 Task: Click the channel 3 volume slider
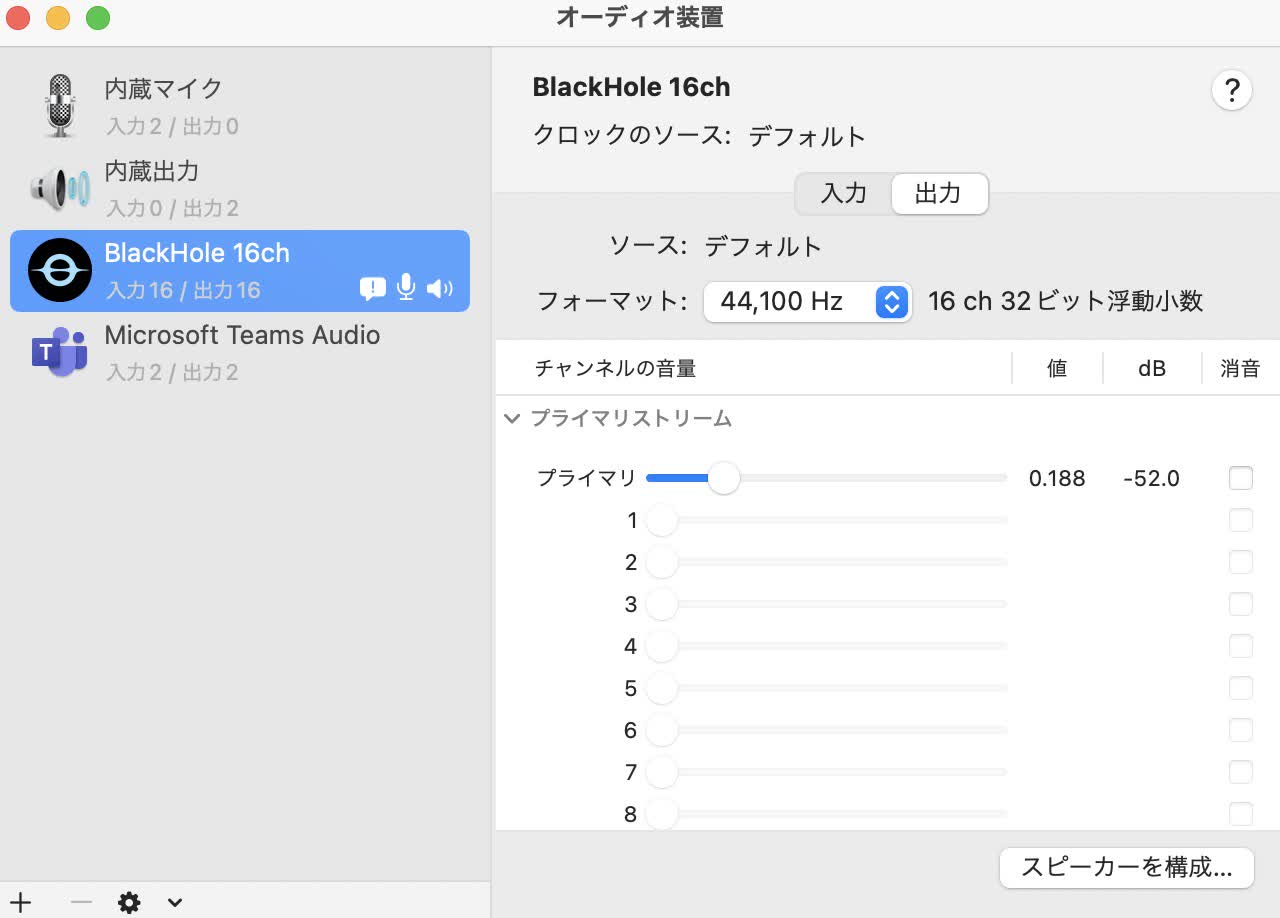(827, 604)
